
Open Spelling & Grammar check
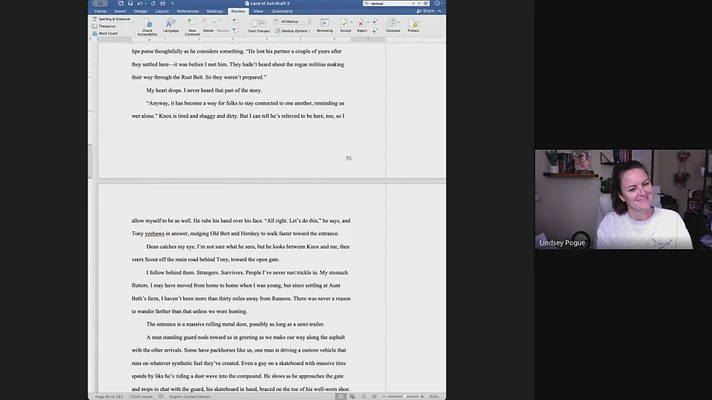(x=112, y=19)
